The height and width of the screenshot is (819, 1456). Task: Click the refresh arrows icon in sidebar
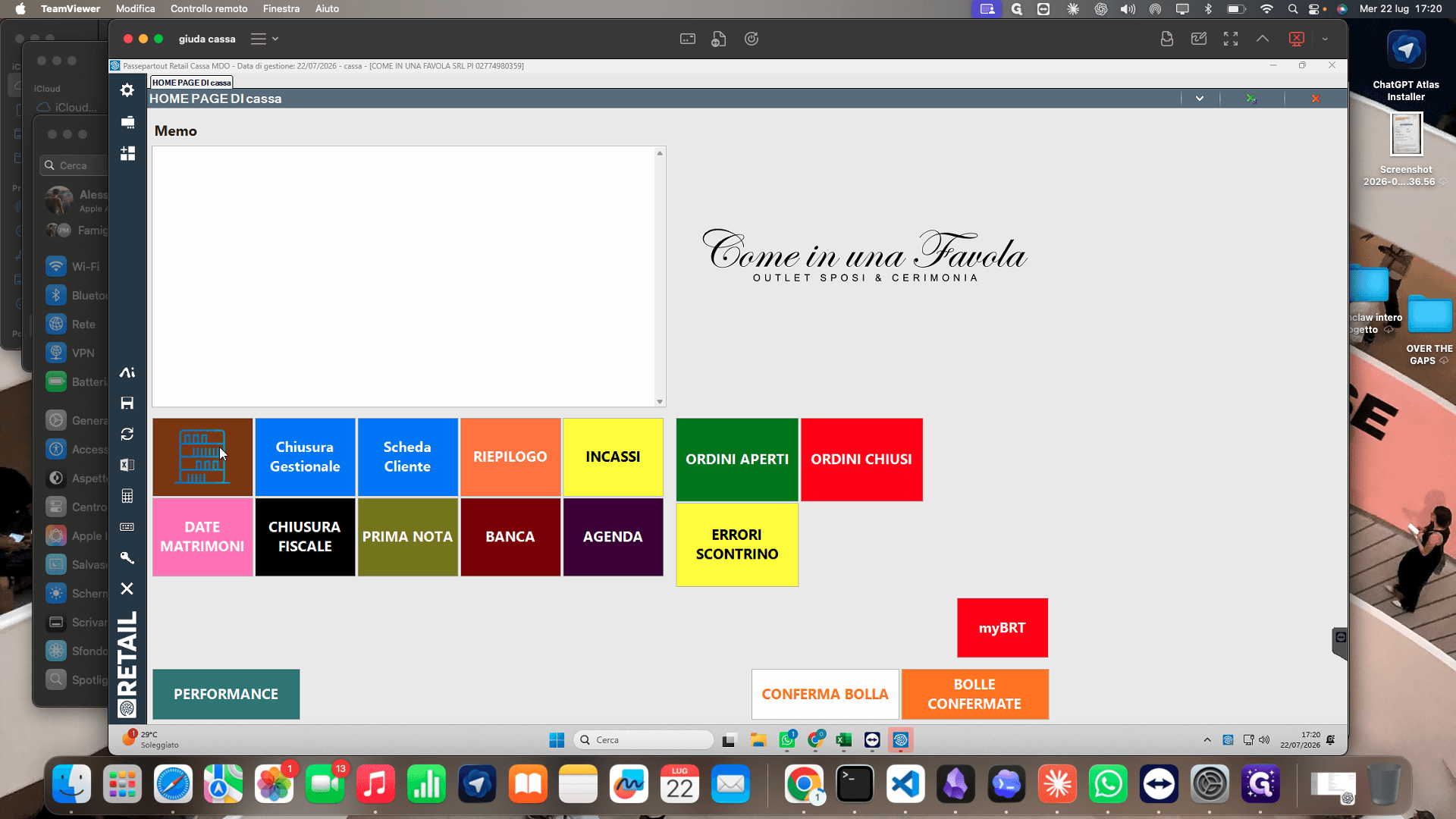pos(127,434)
